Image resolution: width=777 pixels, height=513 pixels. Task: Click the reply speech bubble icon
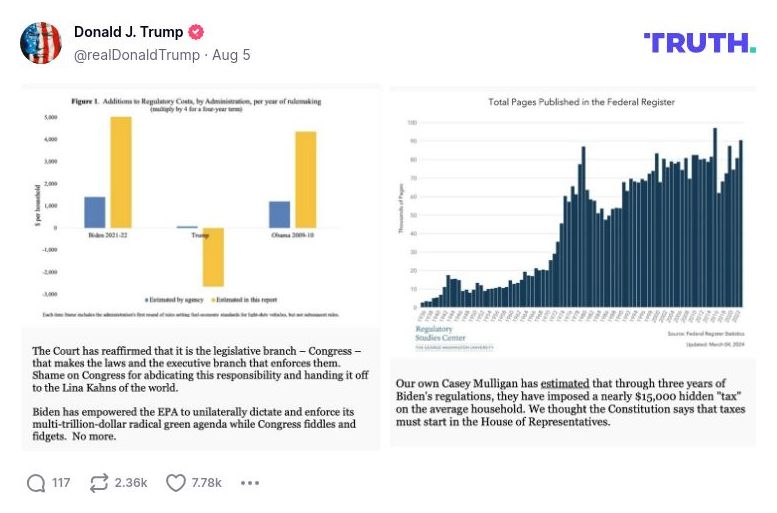tap(36, 483)
